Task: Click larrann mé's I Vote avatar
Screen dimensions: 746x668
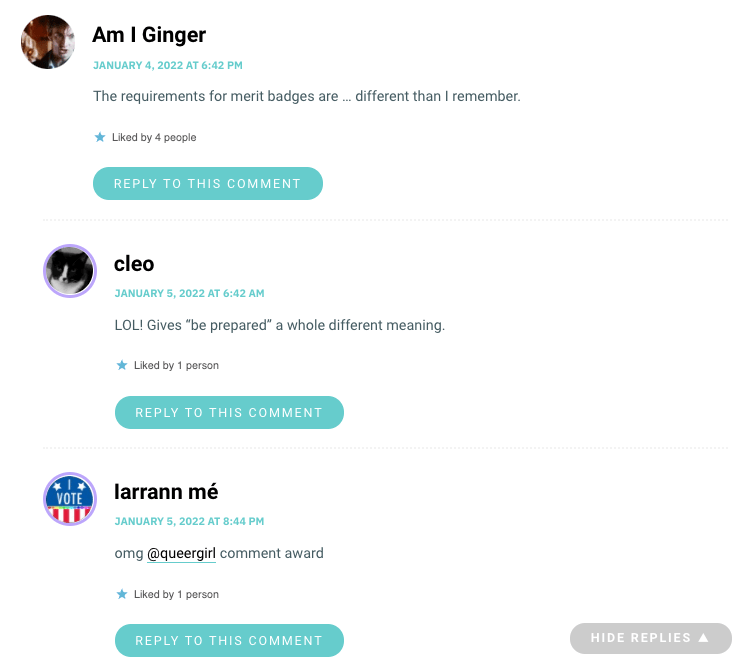Action: [70, 499]
